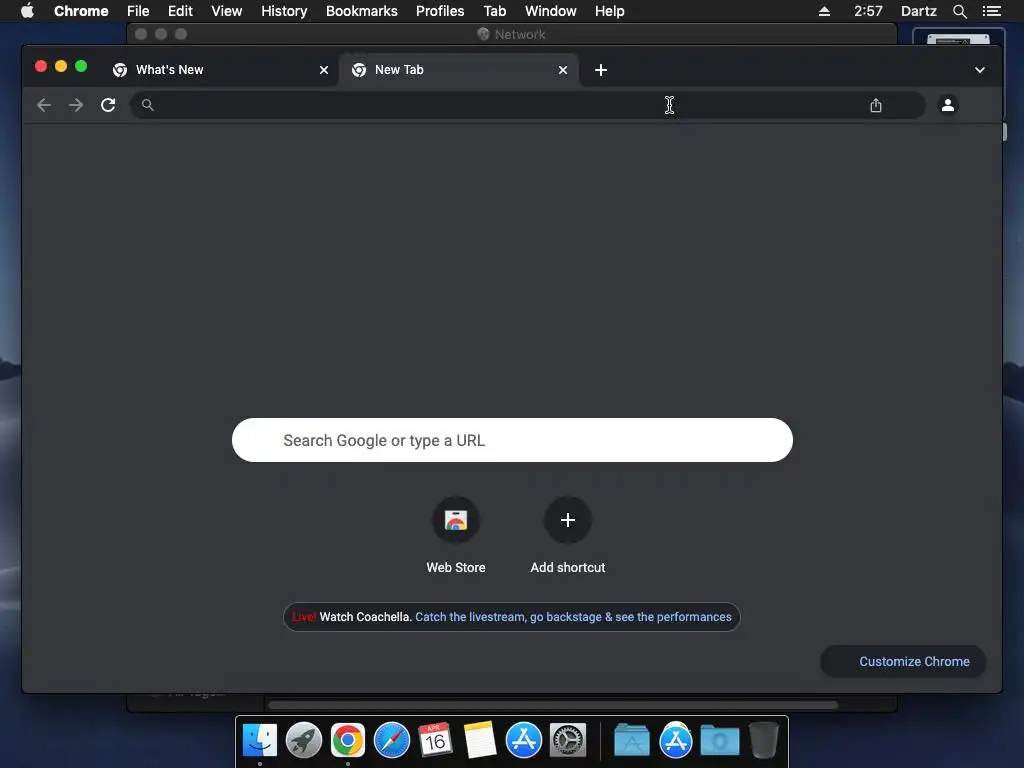Screen dimensions: 1024x768
Task: Open System Preferences from the Dock
Action: (x=568, y=740)
